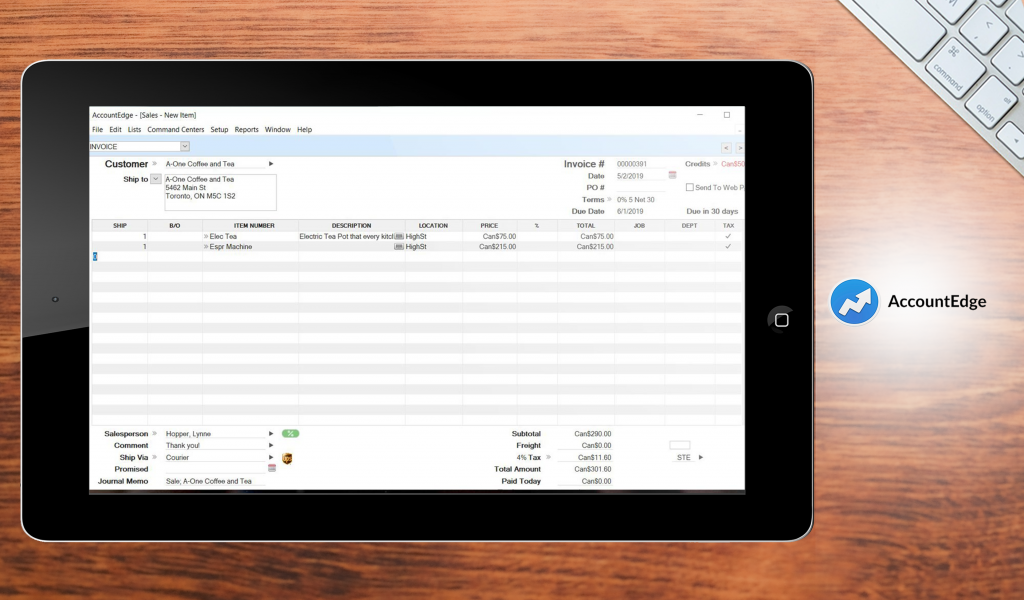1024x600 pixels.
Task: Expand the Ship Via Courier selector
Action: pyautogui.click(x=271, y=457)
